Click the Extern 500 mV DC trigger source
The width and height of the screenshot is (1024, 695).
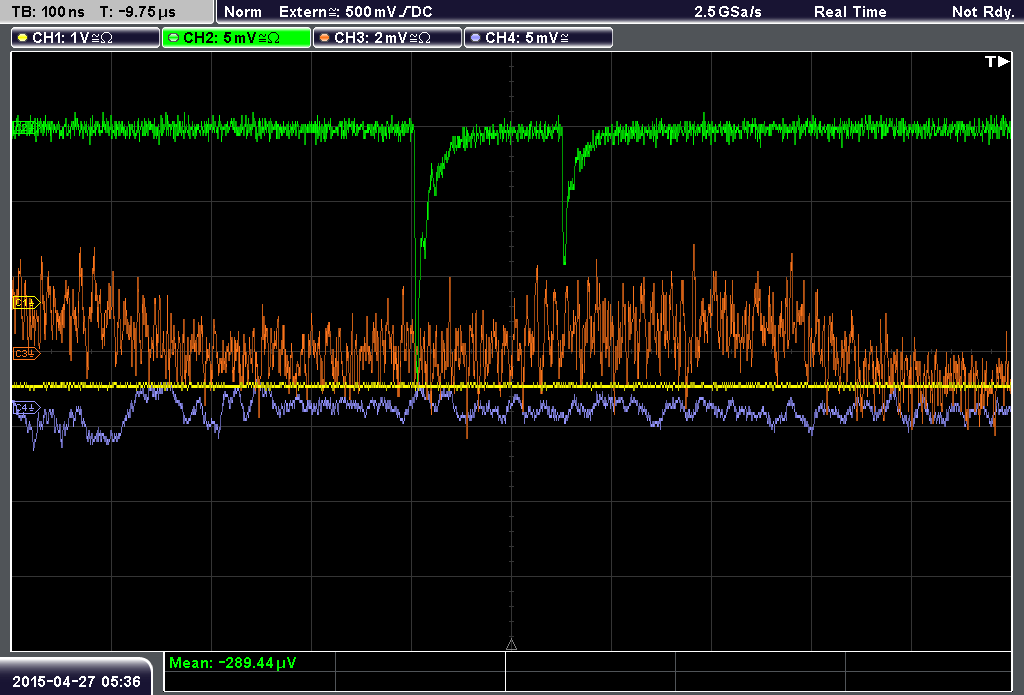tap(355, 12)
